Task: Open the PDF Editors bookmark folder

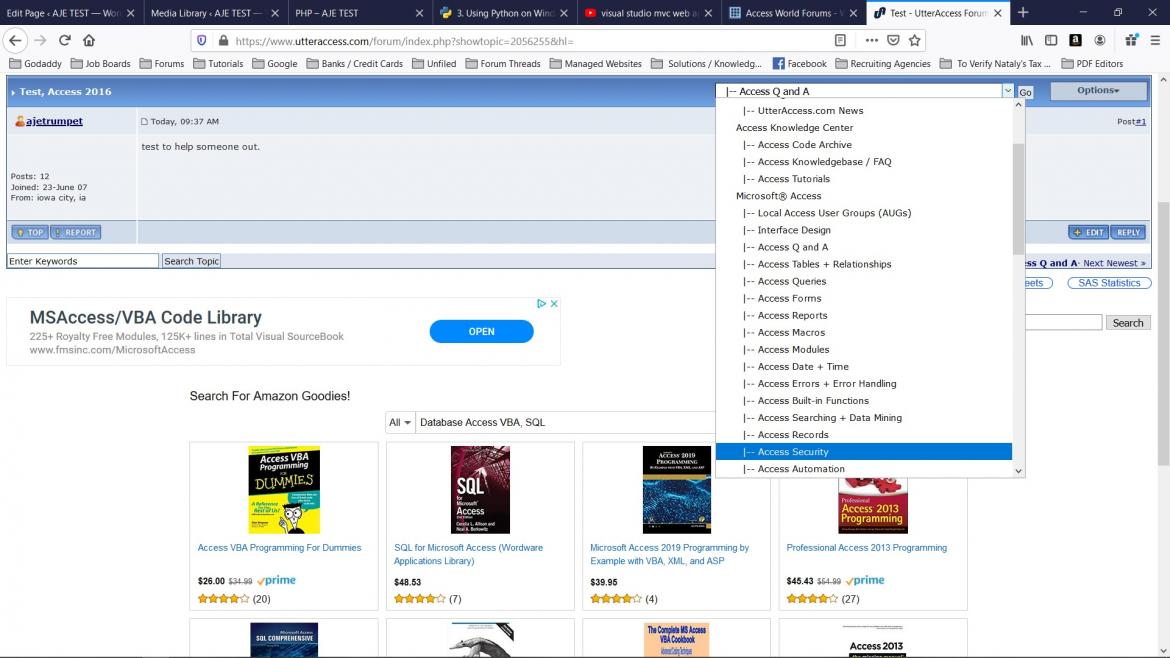Action: point(1092,63)
